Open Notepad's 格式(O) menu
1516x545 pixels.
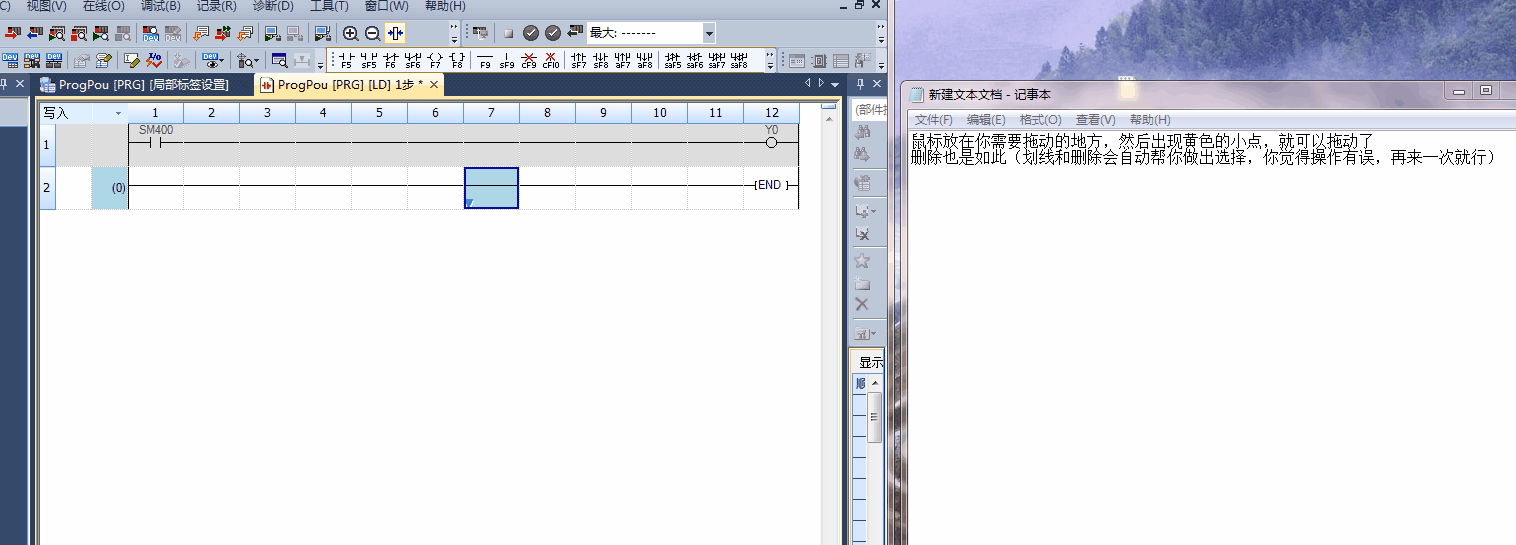[1040, 120]
